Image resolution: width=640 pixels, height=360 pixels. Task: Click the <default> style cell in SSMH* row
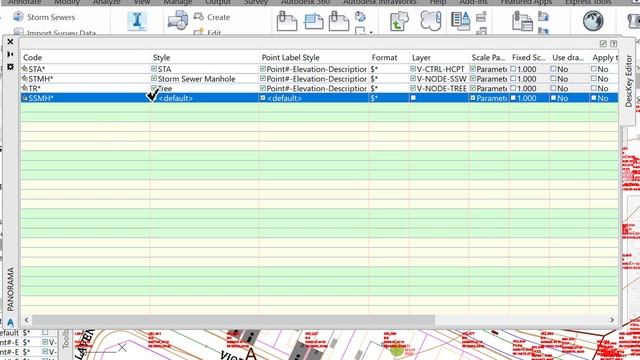[x=204, y=98]
